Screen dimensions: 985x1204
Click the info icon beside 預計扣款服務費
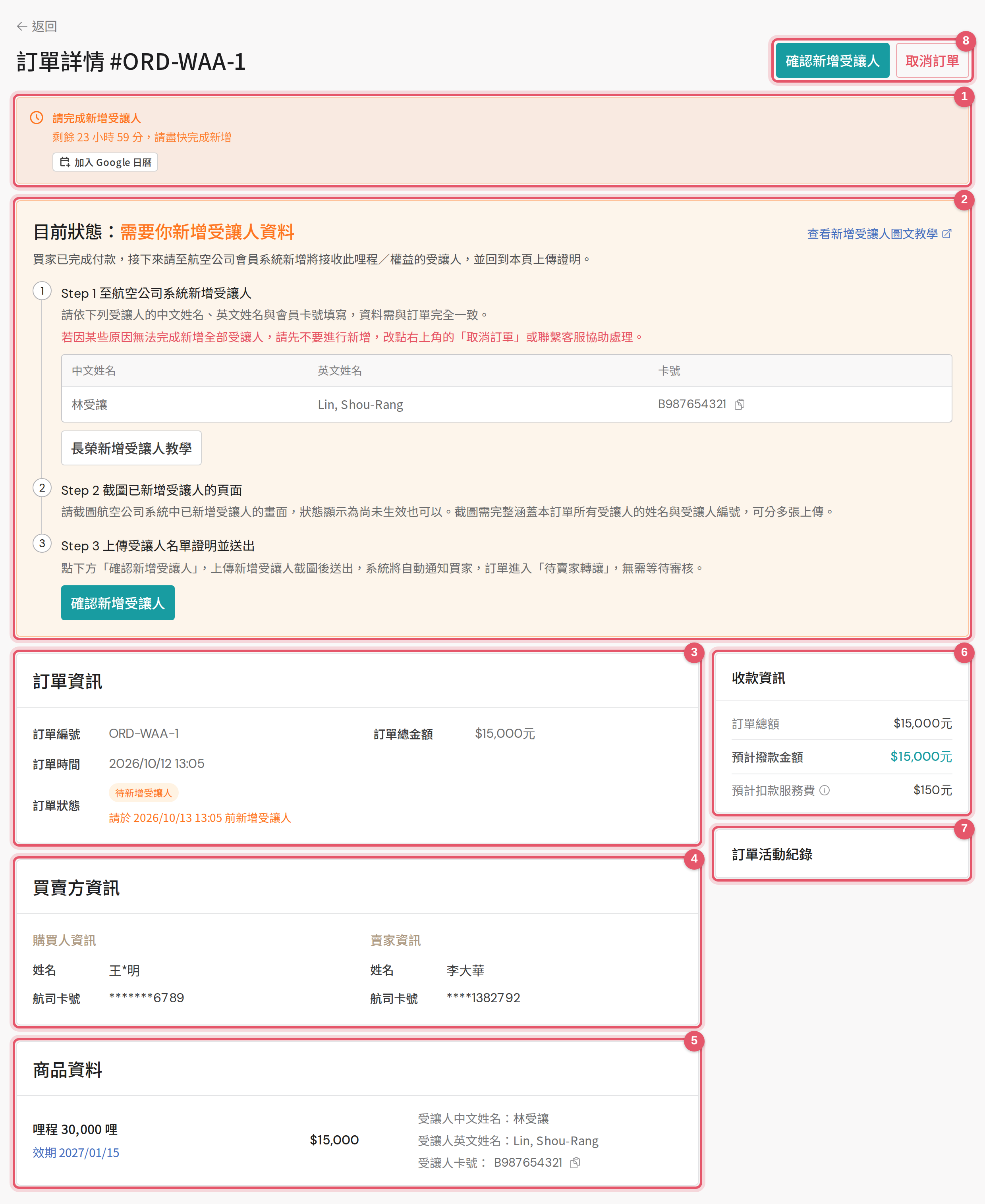coord(825,790)
